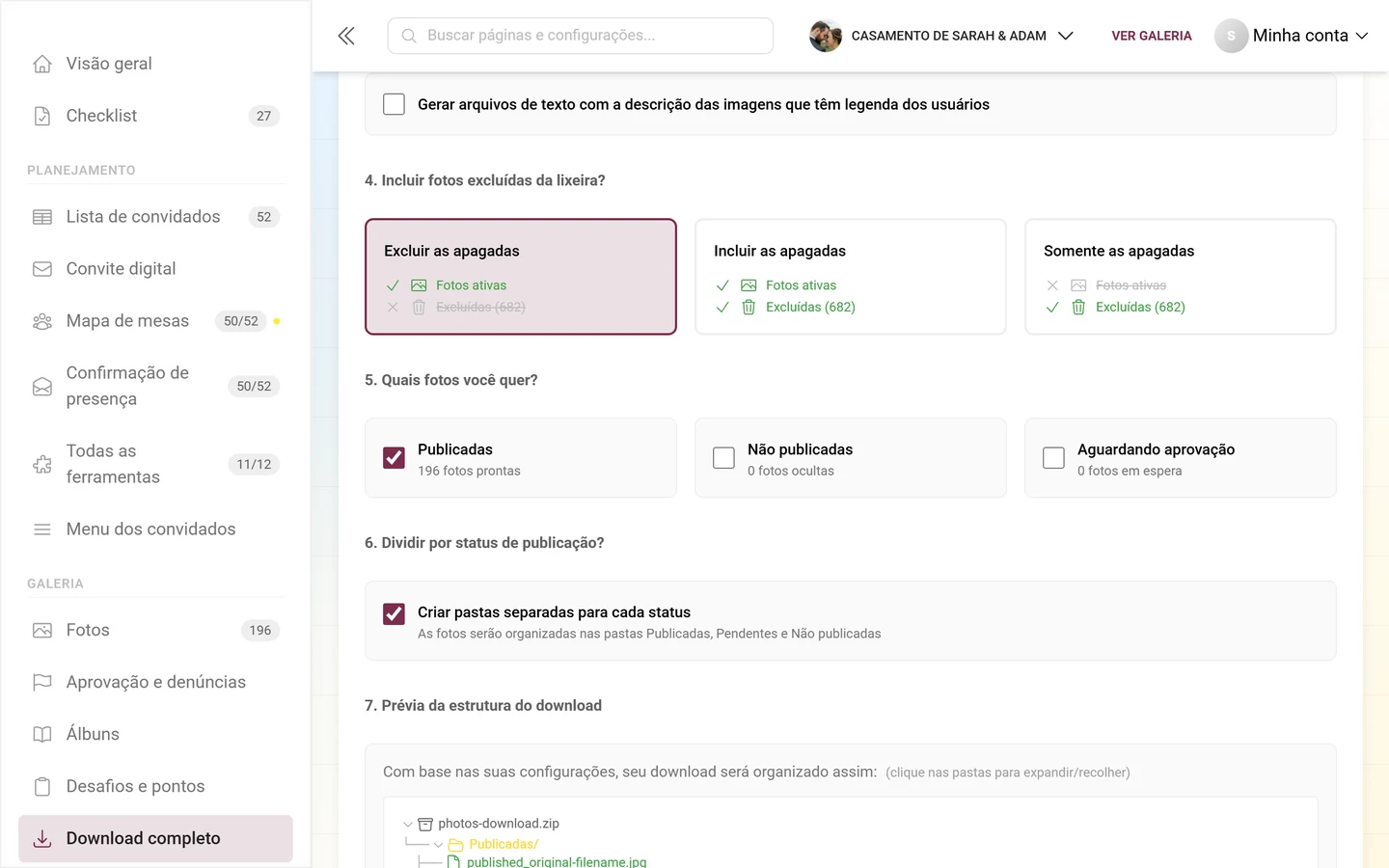Click the Lista de convidados table icon
This screenshot has width=1389, height=868.
point(42,217)
